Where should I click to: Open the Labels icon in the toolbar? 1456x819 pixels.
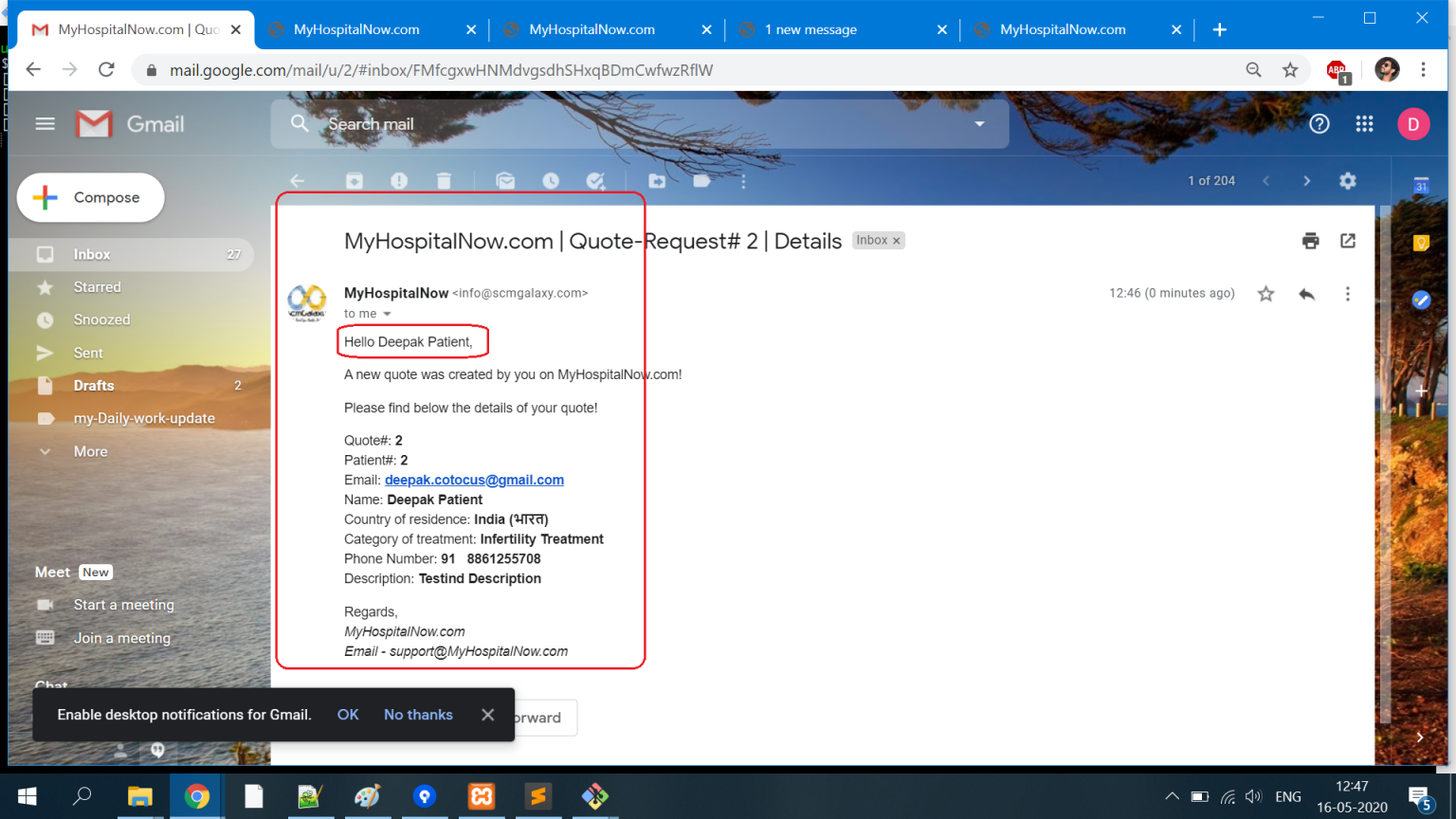[x=701, y=181]
